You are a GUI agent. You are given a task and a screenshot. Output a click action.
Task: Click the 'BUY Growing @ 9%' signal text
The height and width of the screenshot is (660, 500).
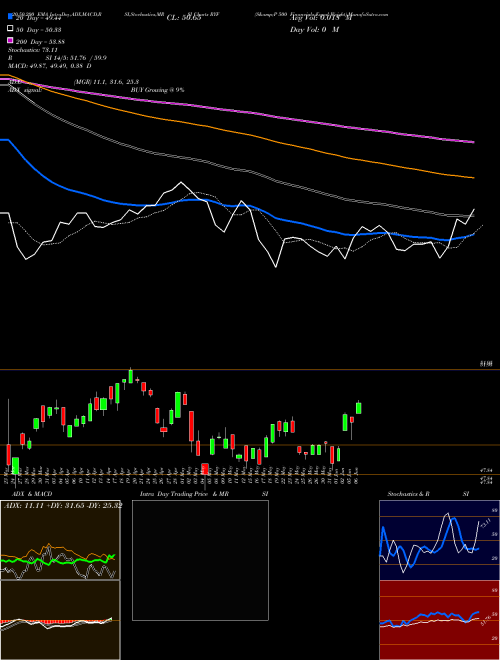[157, 90]
